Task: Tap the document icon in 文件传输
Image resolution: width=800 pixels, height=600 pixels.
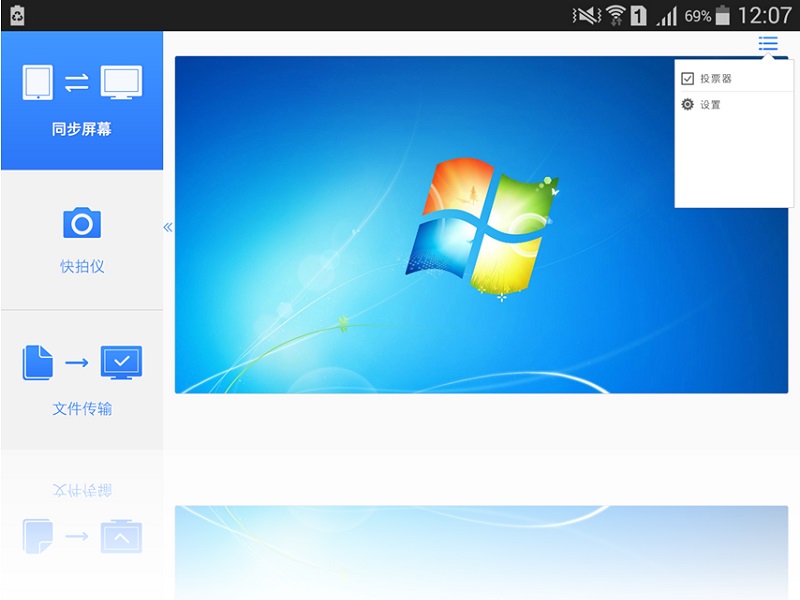Action: point(37,362)
